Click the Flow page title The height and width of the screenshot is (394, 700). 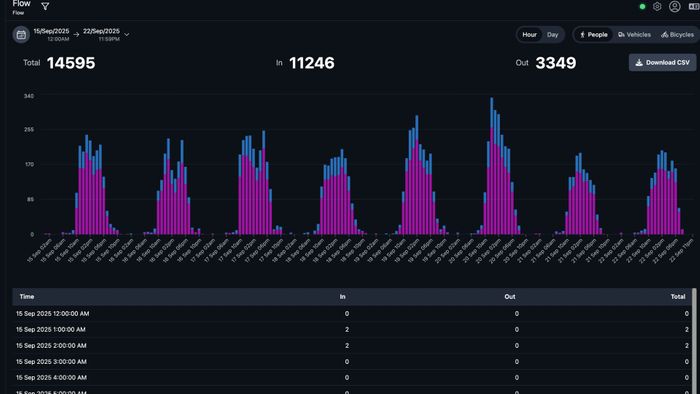point(21,4)
